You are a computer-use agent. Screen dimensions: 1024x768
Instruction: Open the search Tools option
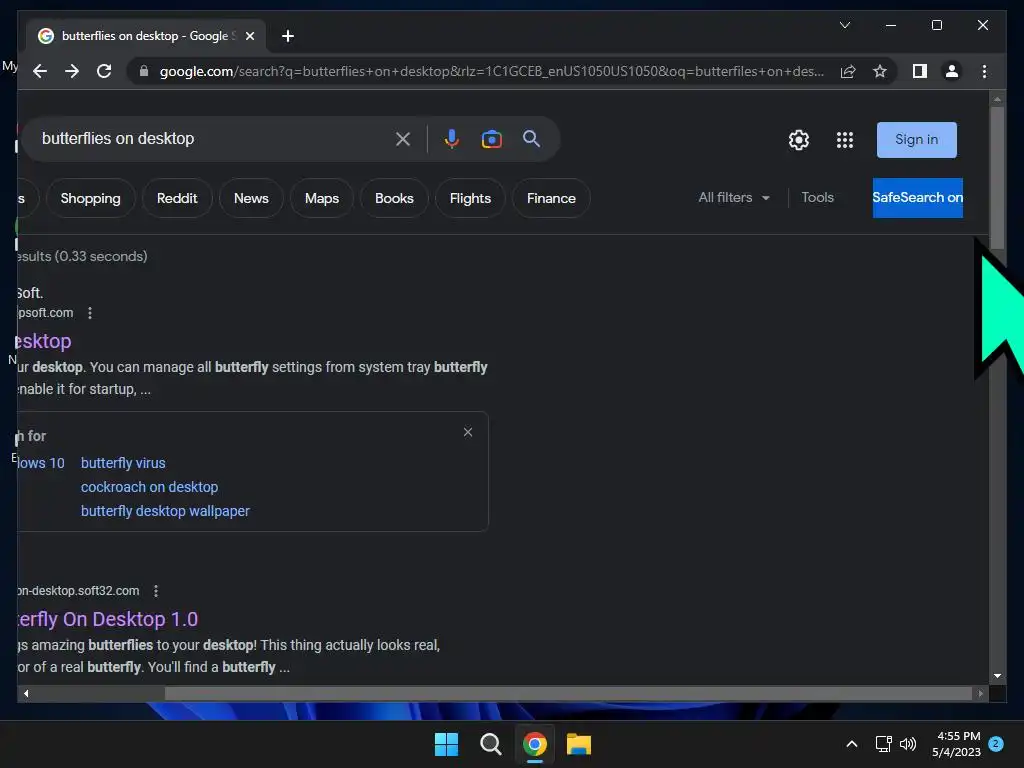[818, 197]
